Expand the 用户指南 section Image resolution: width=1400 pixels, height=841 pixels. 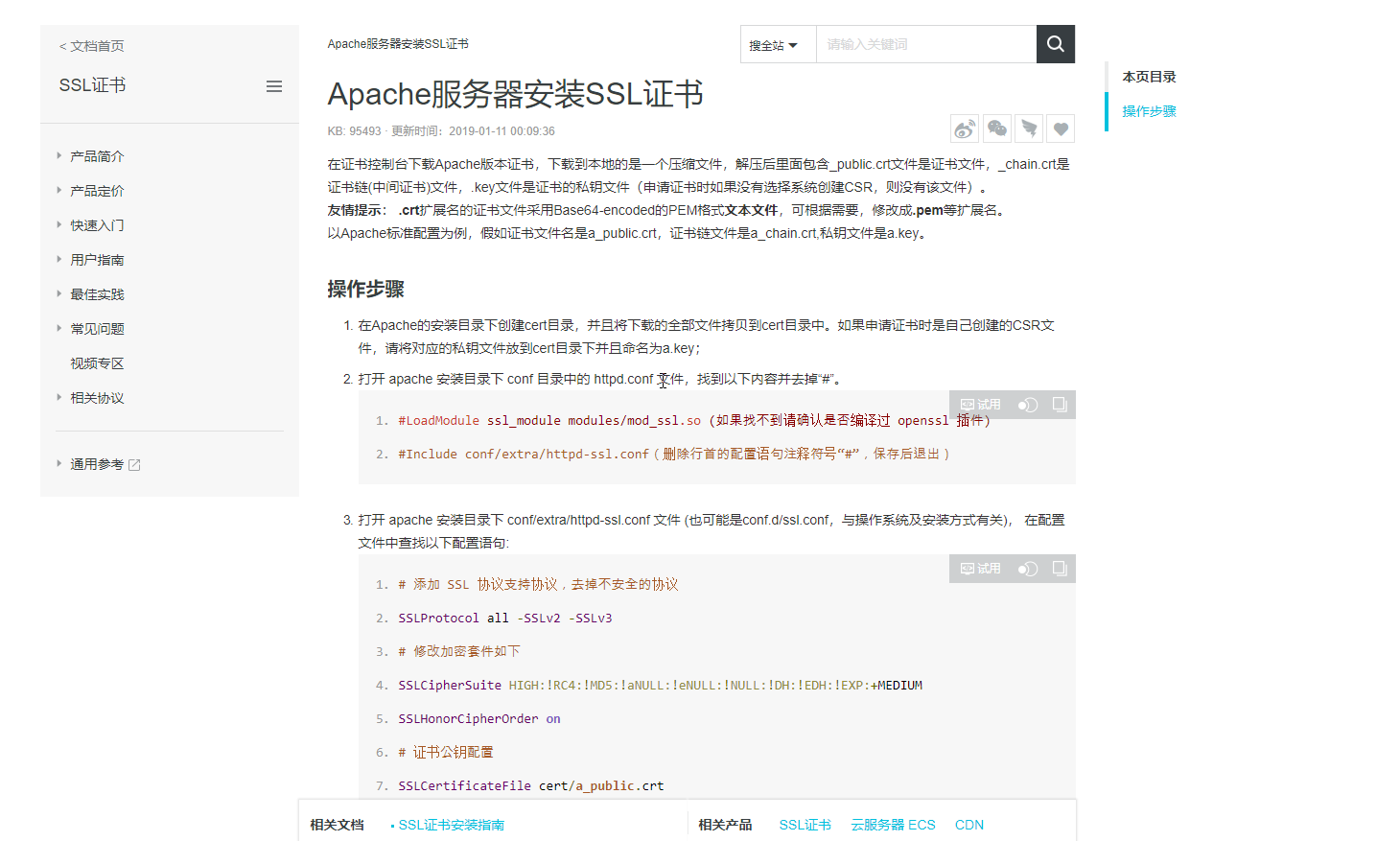pos(97,260)
